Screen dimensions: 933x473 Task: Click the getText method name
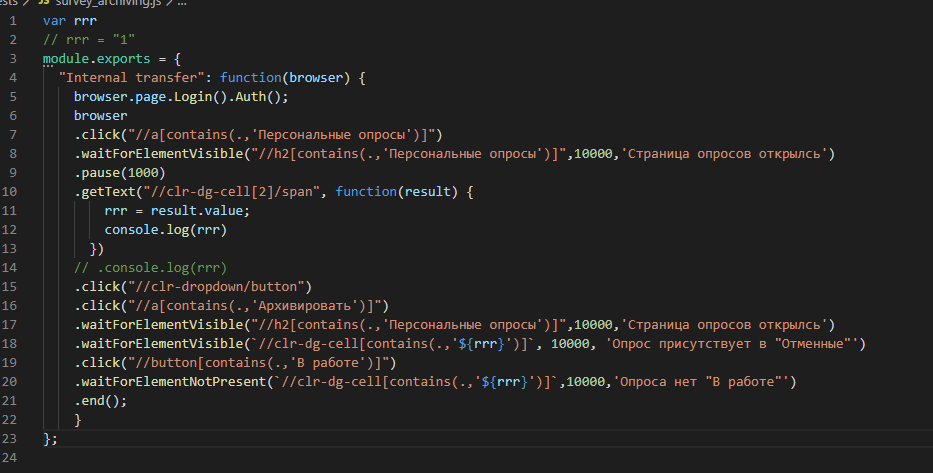tap(101, 192)
